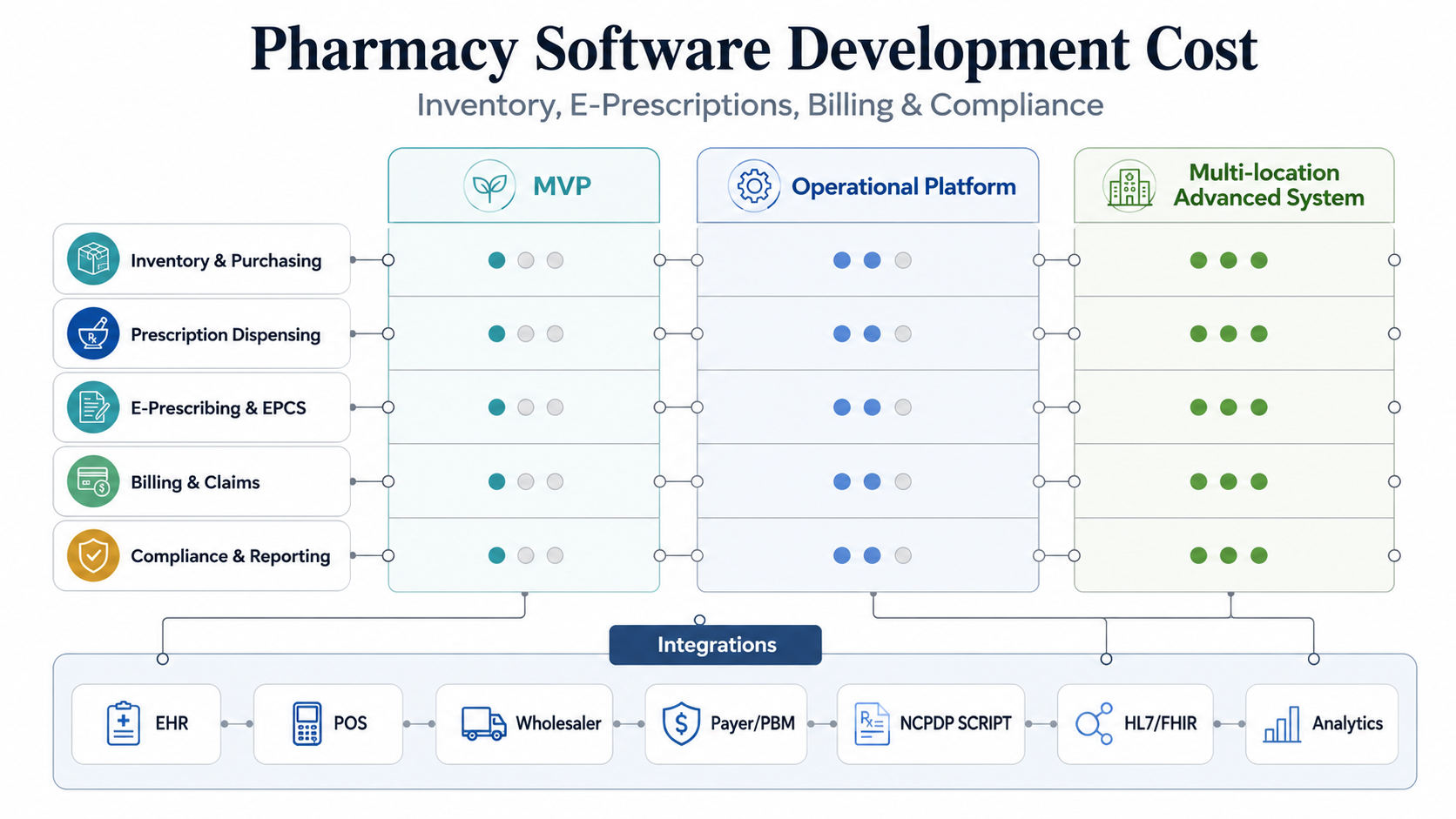Screen dimensions: 1456x819
Task: Click the HL7/FHIR integration label
Action: [x=1160, y=723]
